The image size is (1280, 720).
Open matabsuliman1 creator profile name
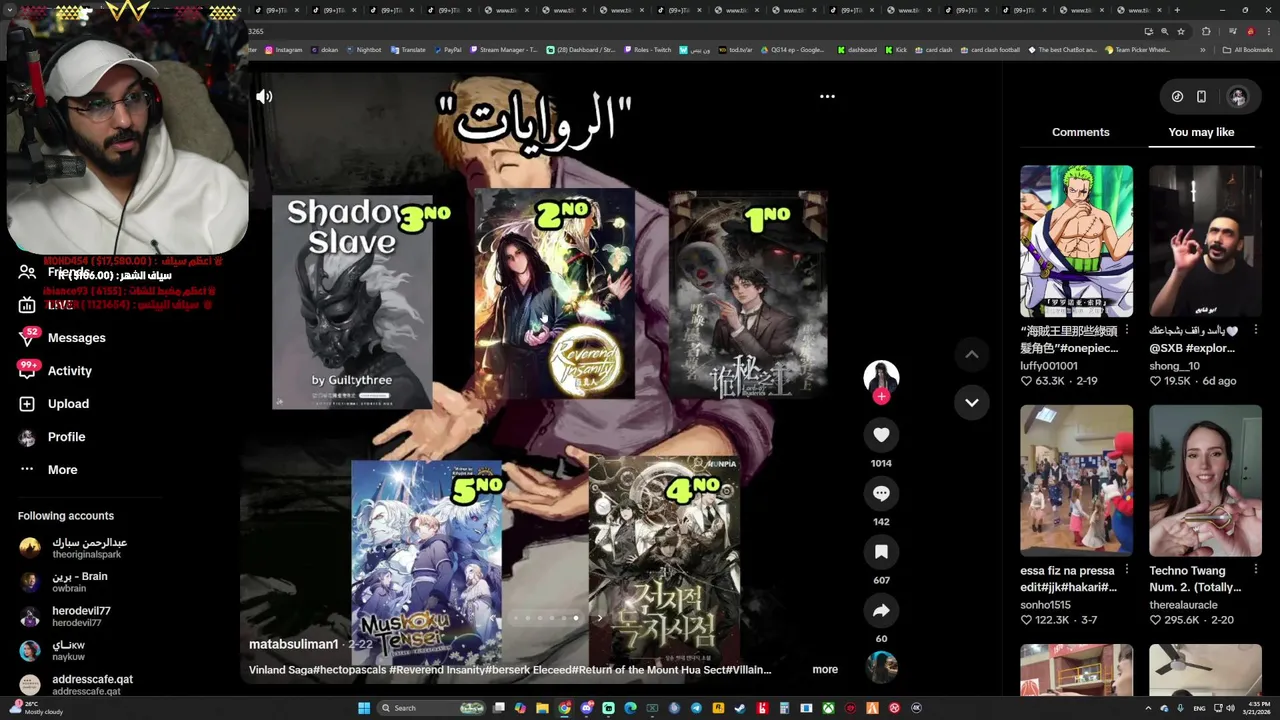pos(294,644)
